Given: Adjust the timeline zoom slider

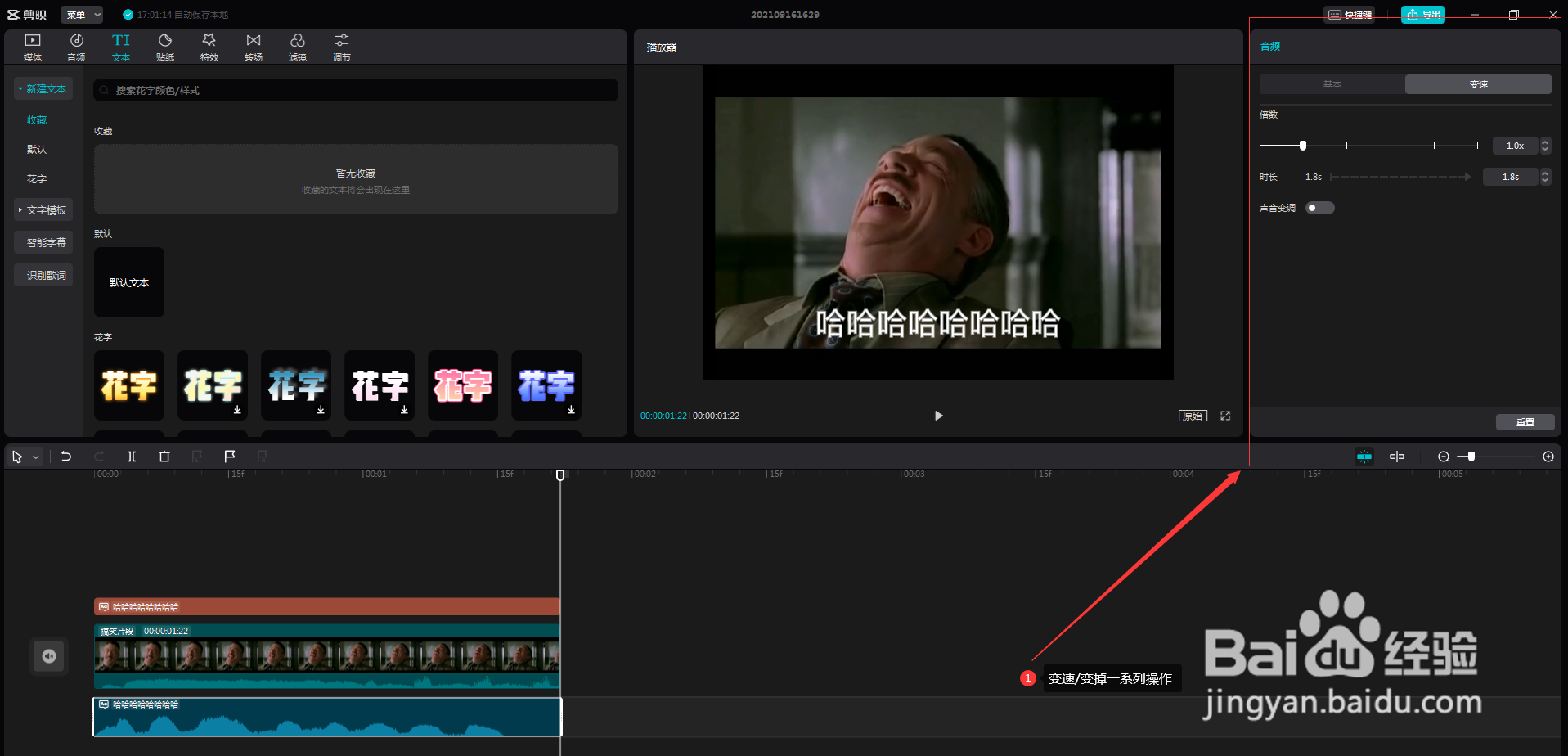Looking at the screenshot, I should pos(1471,457).
